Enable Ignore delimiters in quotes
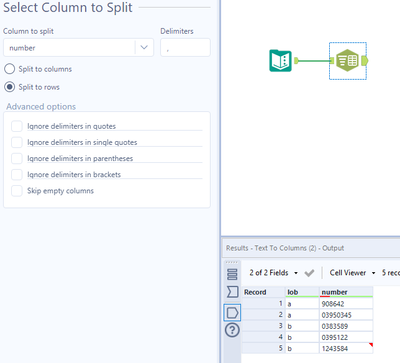The image size is (400, 363). point(17,126)
